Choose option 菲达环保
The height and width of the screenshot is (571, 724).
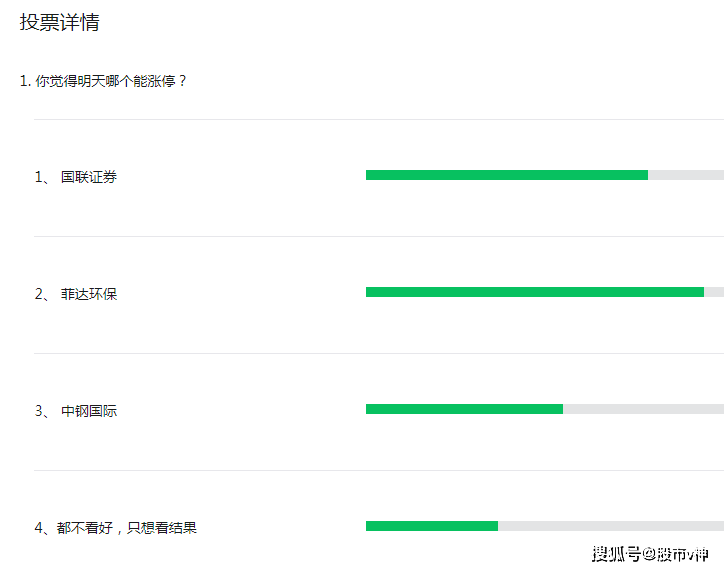pos(89,294)
